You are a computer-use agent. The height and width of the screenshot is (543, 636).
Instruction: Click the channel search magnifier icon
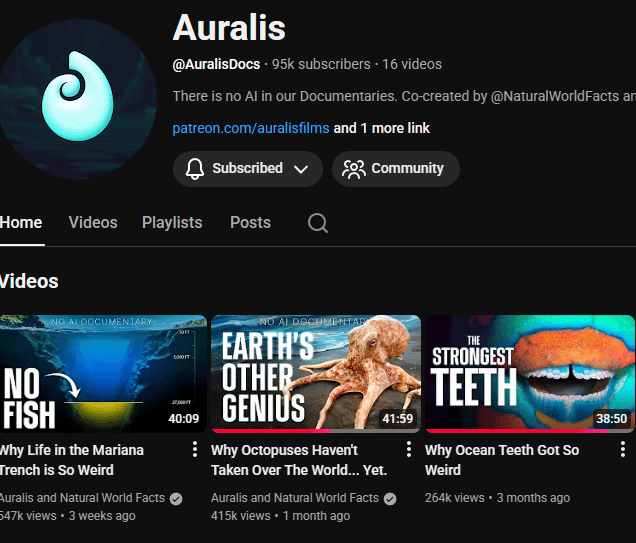(318, 223)
